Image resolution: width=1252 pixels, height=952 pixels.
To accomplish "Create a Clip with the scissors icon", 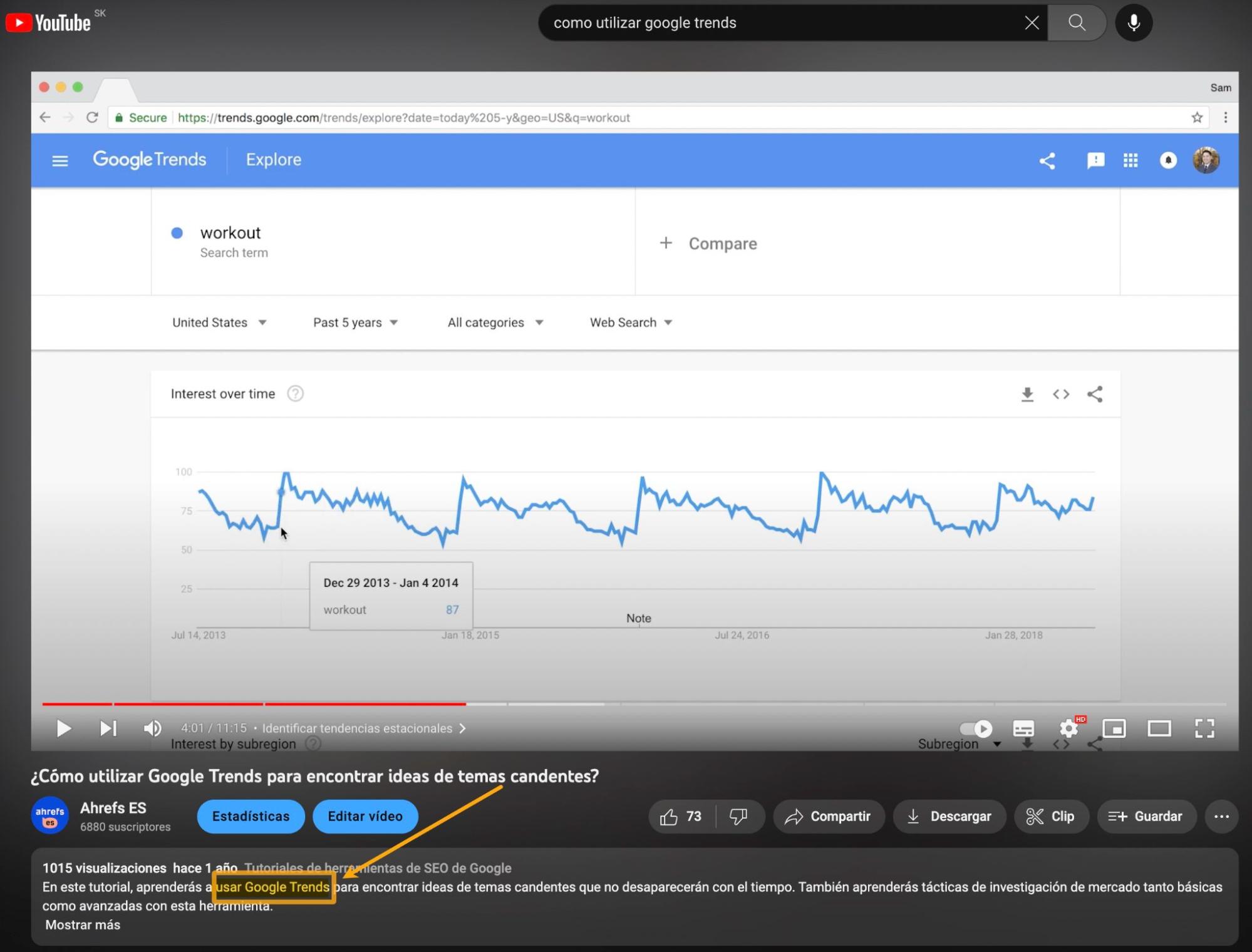I will click(1052, 816).
